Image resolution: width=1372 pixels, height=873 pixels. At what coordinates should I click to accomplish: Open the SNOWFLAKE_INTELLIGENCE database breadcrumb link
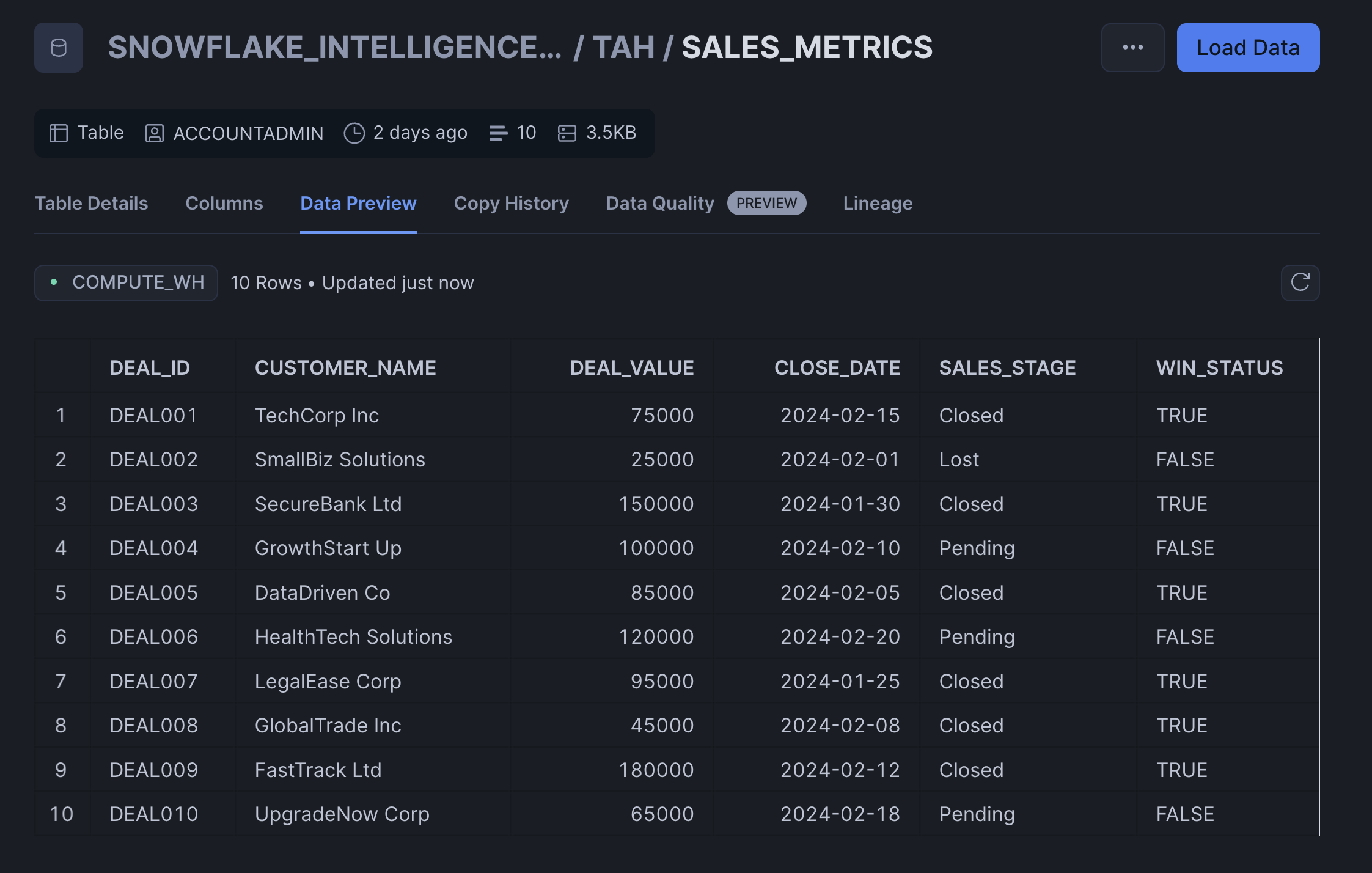334,48
